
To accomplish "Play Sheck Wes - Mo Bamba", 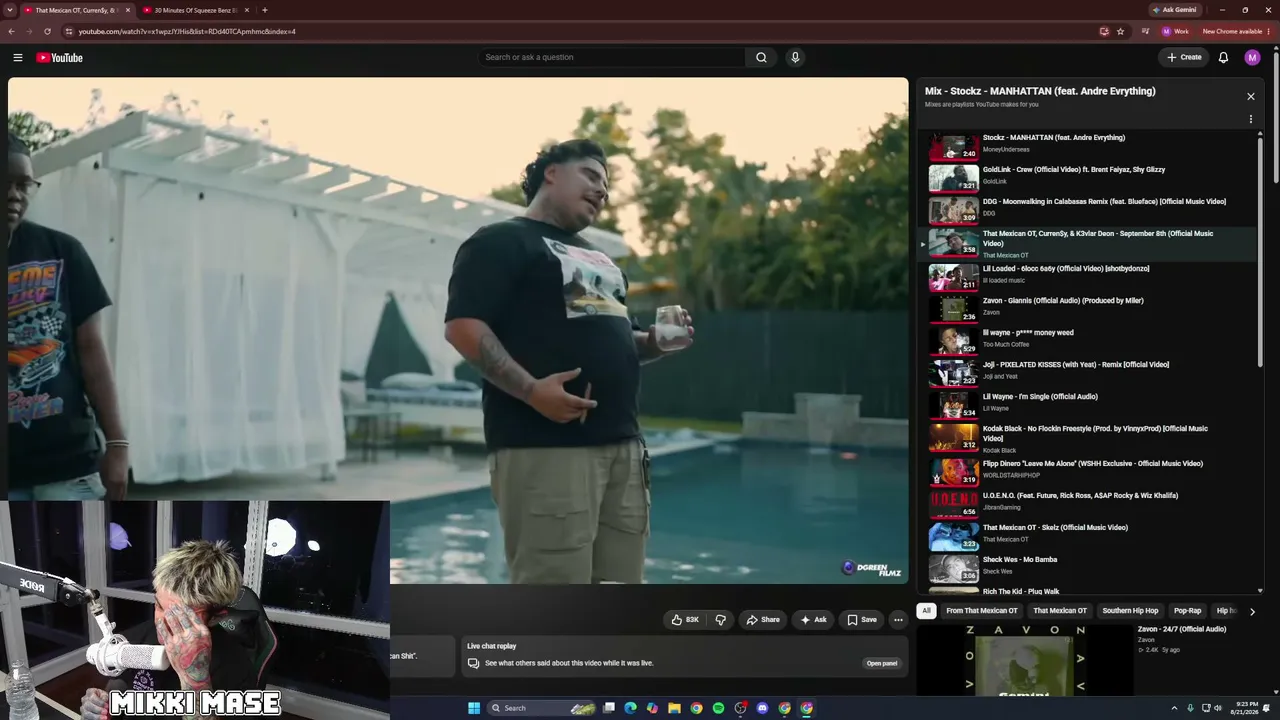I will coord(1088,568).
